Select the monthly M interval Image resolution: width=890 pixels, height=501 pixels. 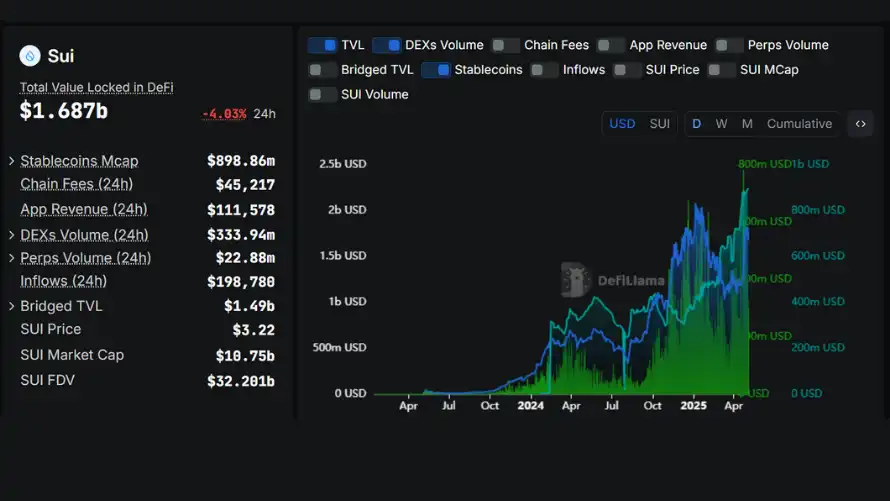point(747,124)
